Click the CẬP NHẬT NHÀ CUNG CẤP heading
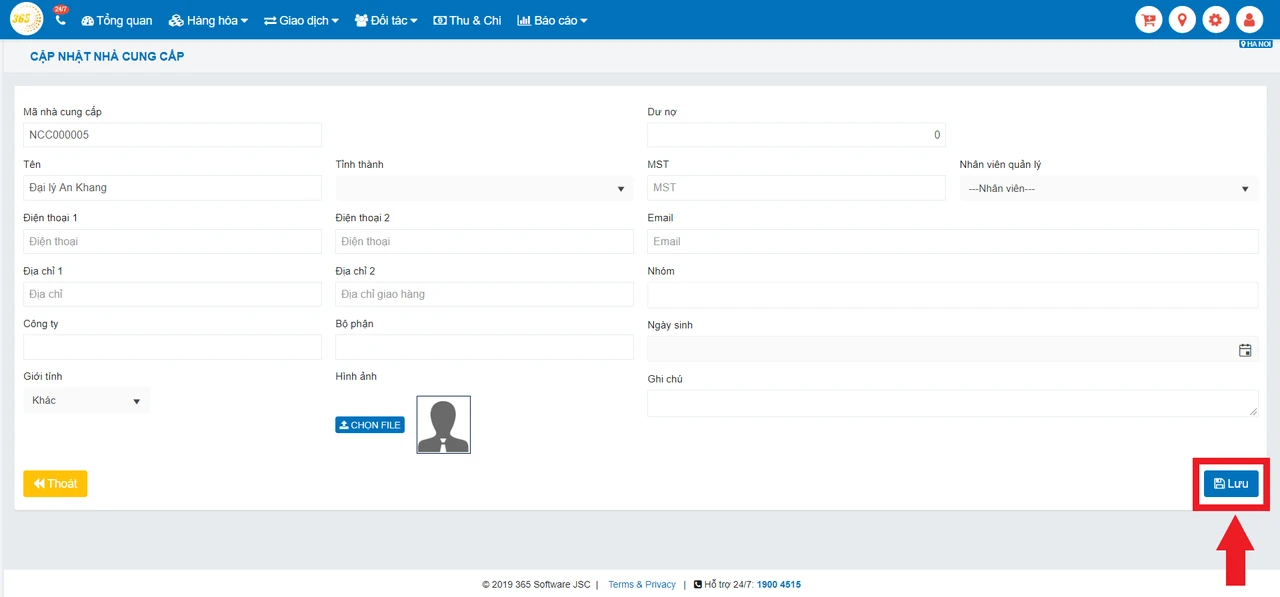Viewport: 1280px width, 597px height. click(107, 57)
